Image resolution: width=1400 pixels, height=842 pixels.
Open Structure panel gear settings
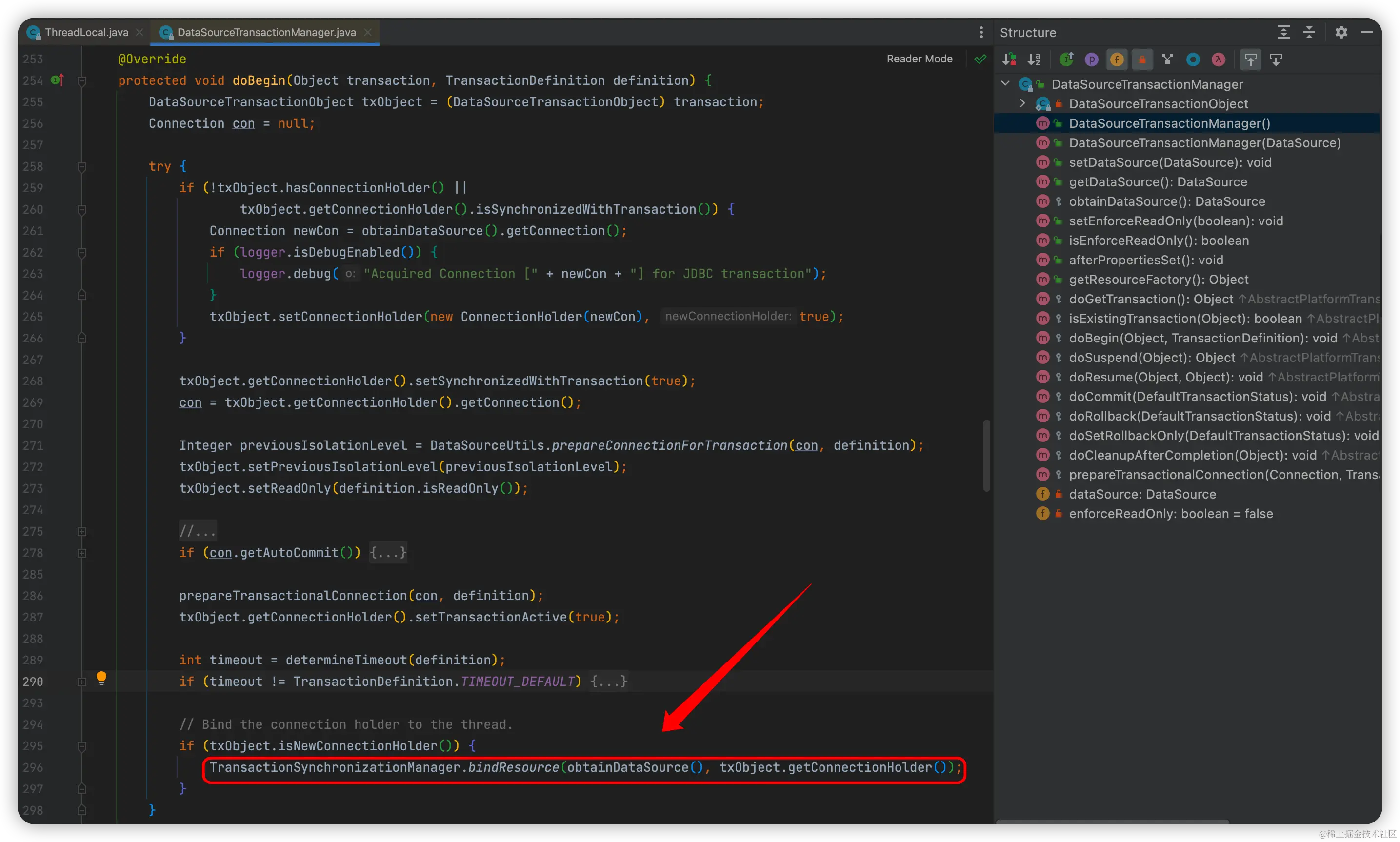pyautogui.click(x=1341, y=32)
